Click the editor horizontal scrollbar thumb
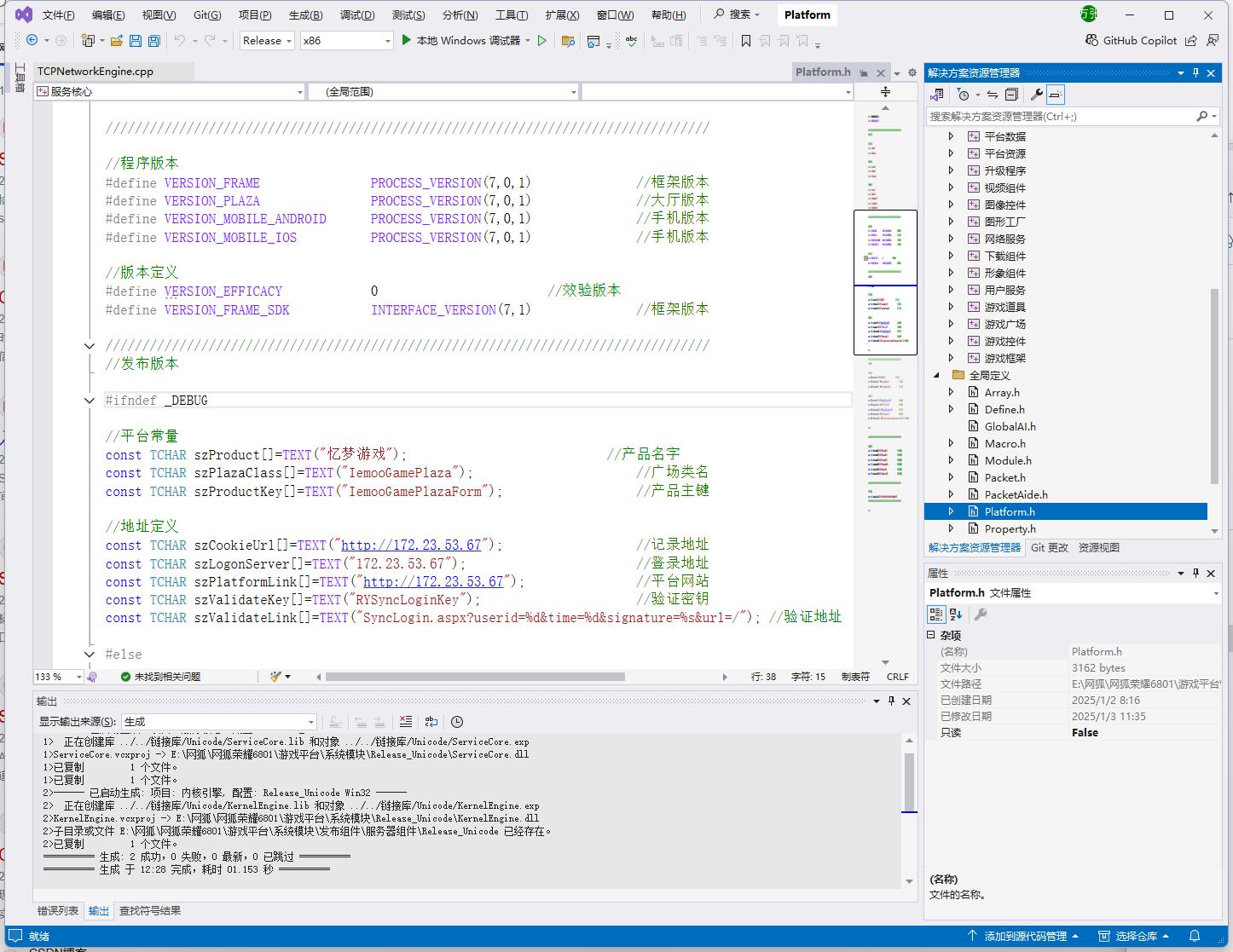This screenshot has width=1233, height=952. coord(474,677)
